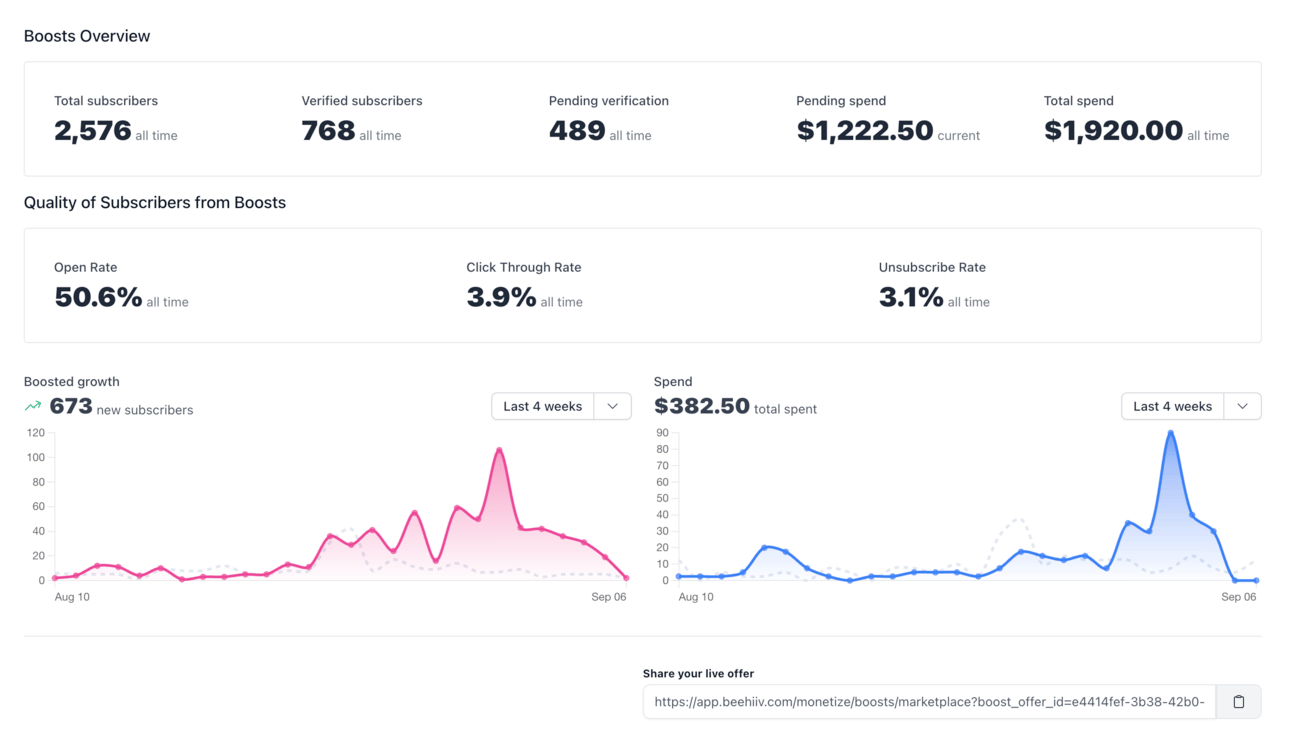
Task: Click the highest blue spend peak point
Action: click(x=1170, y=433)
